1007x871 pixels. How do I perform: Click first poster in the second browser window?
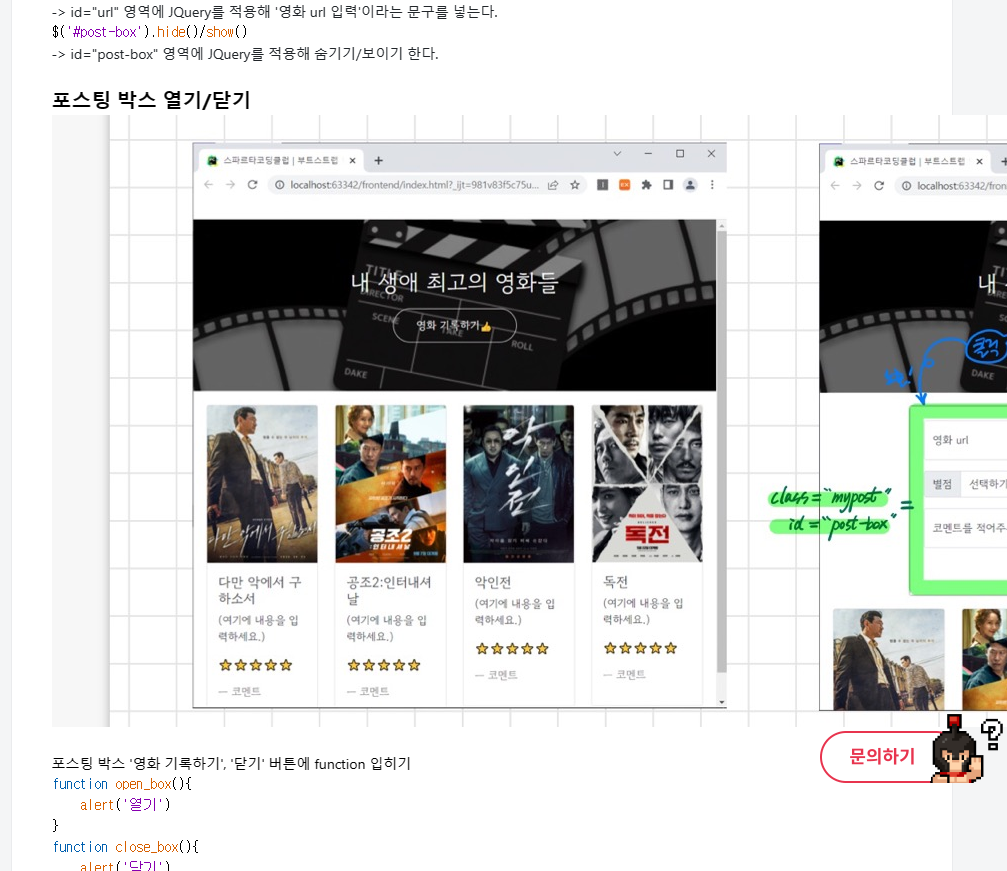click(889, 659)
